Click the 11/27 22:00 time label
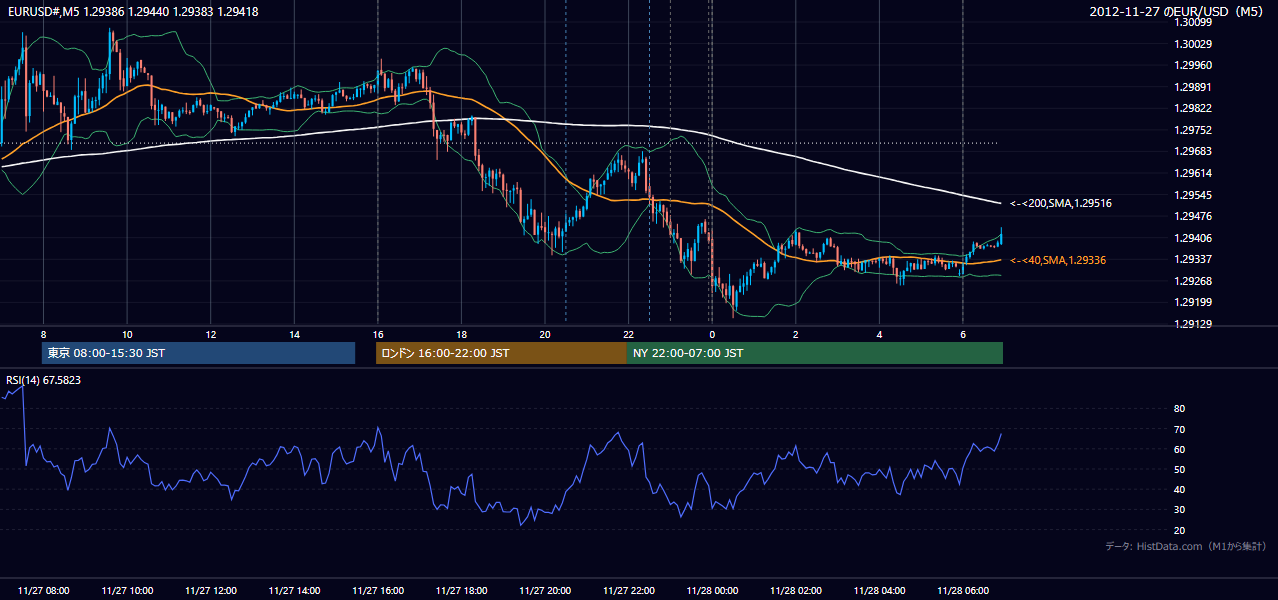Screen dimensions: 1278x600 click(x=628, y=591)
